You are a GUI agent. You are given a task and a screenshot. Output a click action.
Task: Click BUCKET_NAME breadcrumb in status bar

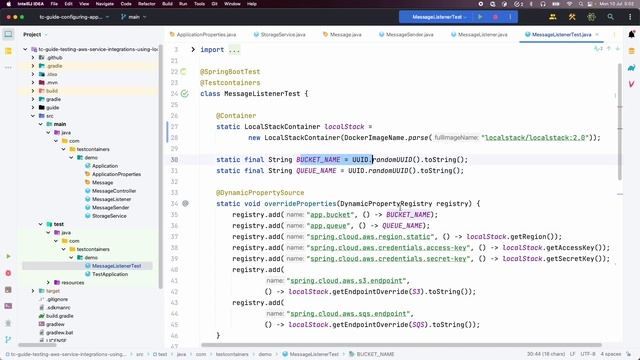[x=371, y=354]
